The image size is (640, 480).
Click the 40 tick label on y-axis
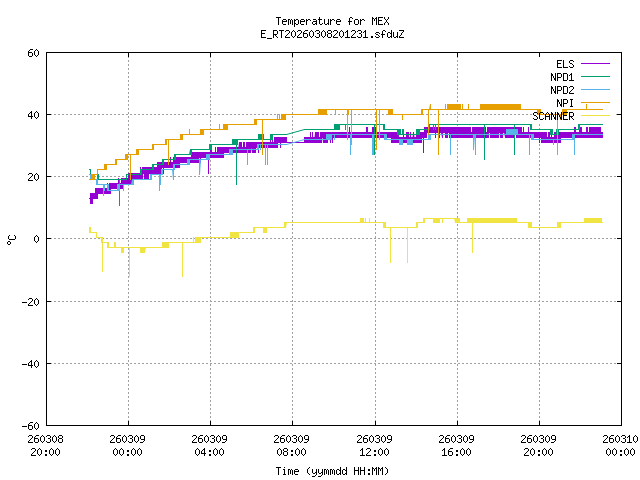pyautogui.click(x=33, y=115)
